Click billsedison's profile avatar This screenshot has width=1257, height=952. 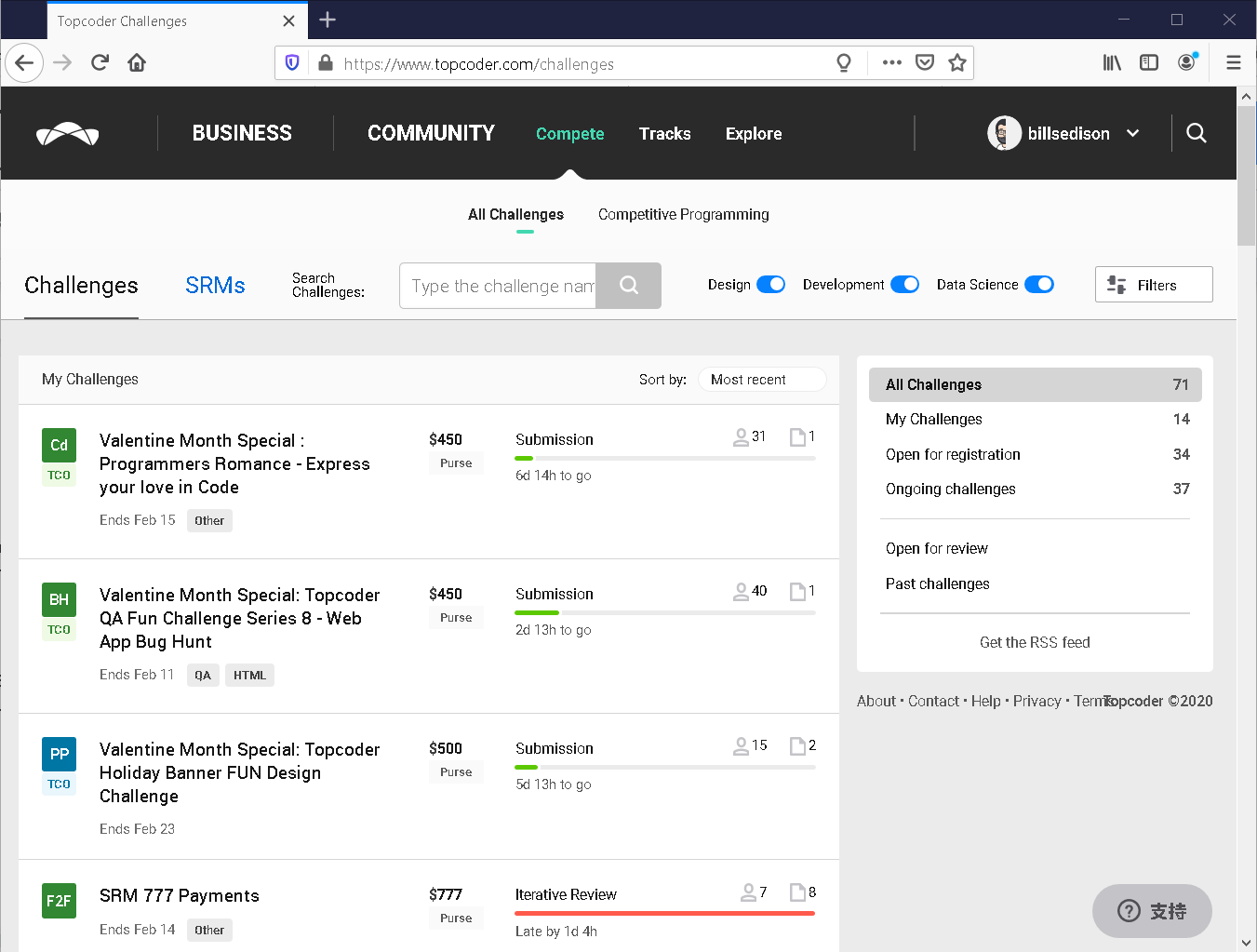point(1004,133)
